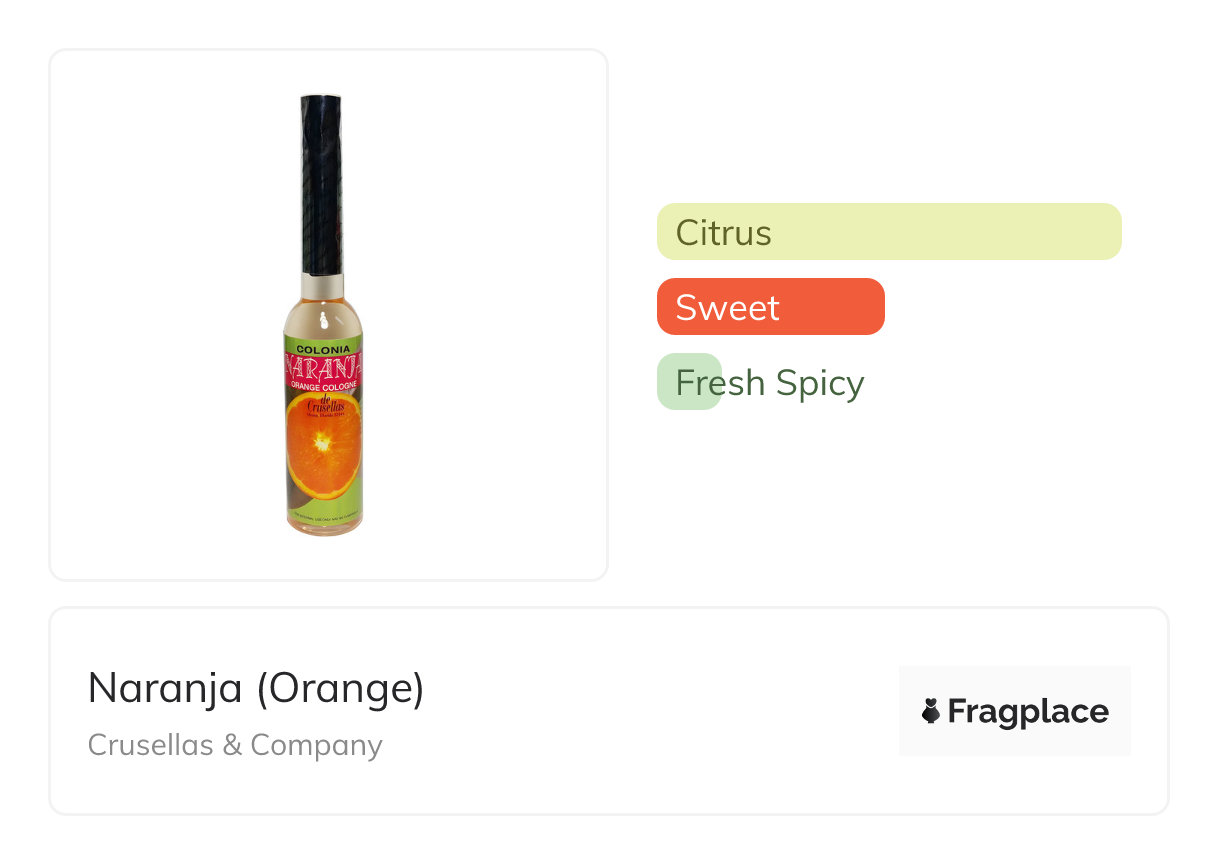This screenshot has width=1218, height=864.
Task: Click the Crusellas script on the bottle label
Action: (x=323, y=405)
